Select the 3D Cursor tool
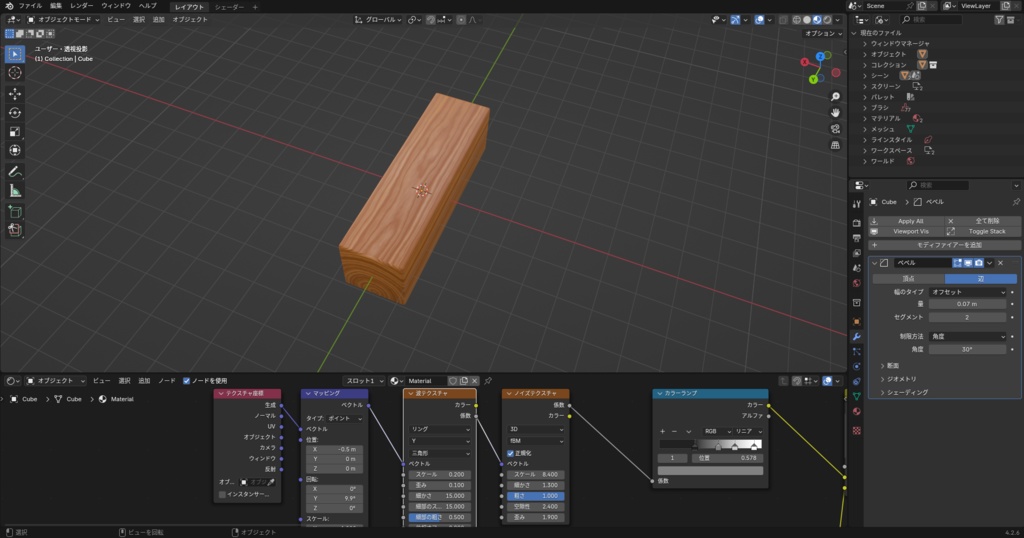1024x538 pixels. click(x=15, y=73)
